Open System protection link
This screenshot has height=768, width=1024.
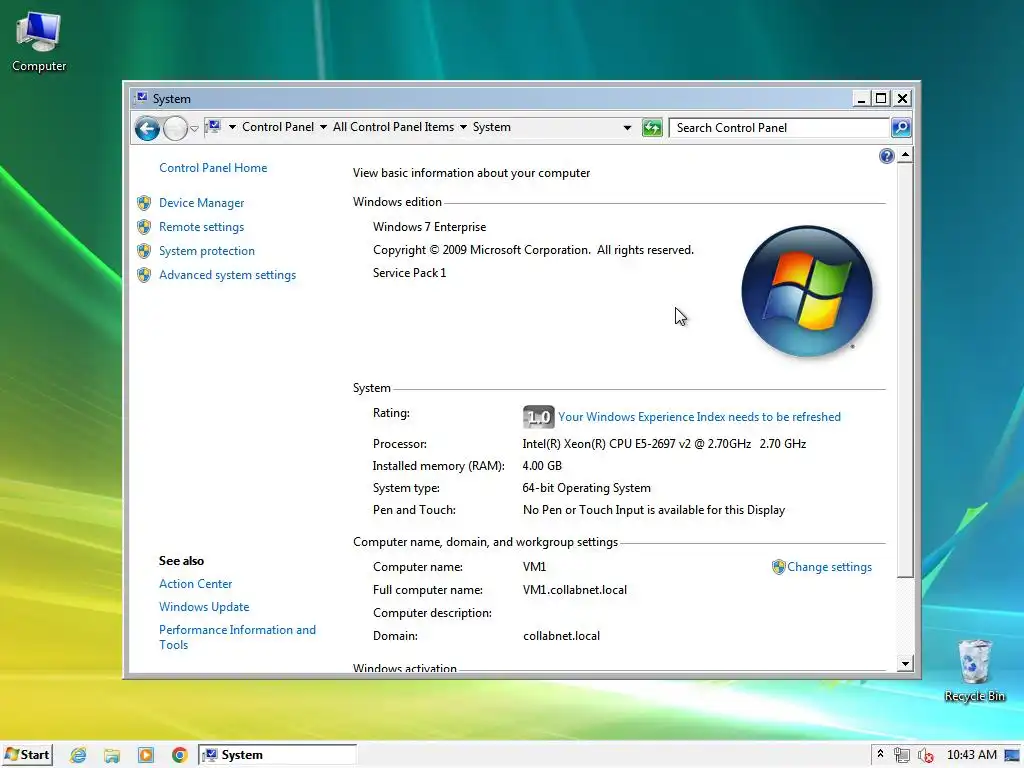click(x=206, y=251)
